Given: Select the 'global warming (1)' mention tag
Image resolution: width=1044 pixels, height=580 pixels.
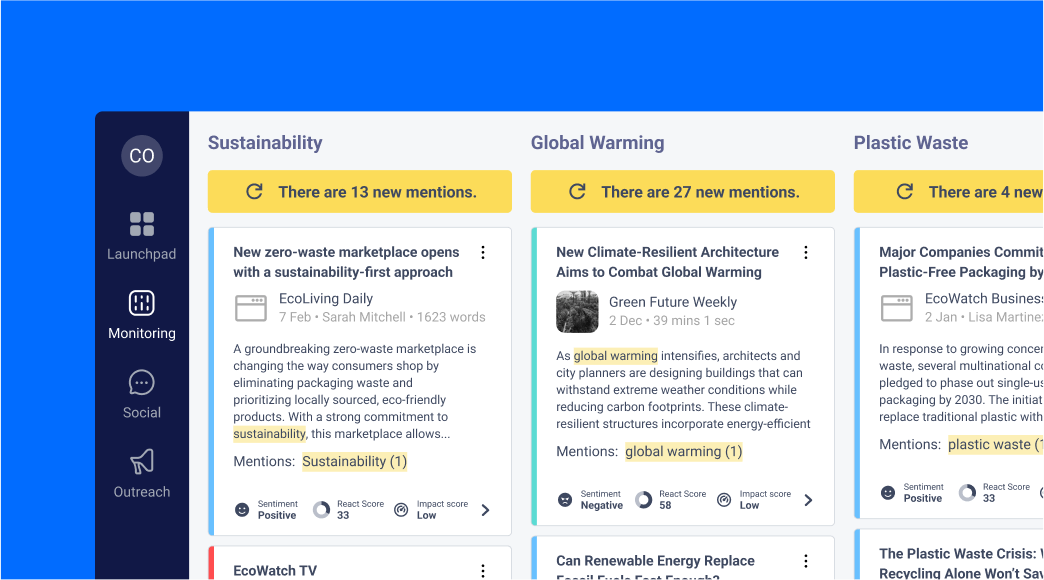Looking at the screenshot, I should pos(684,452).
